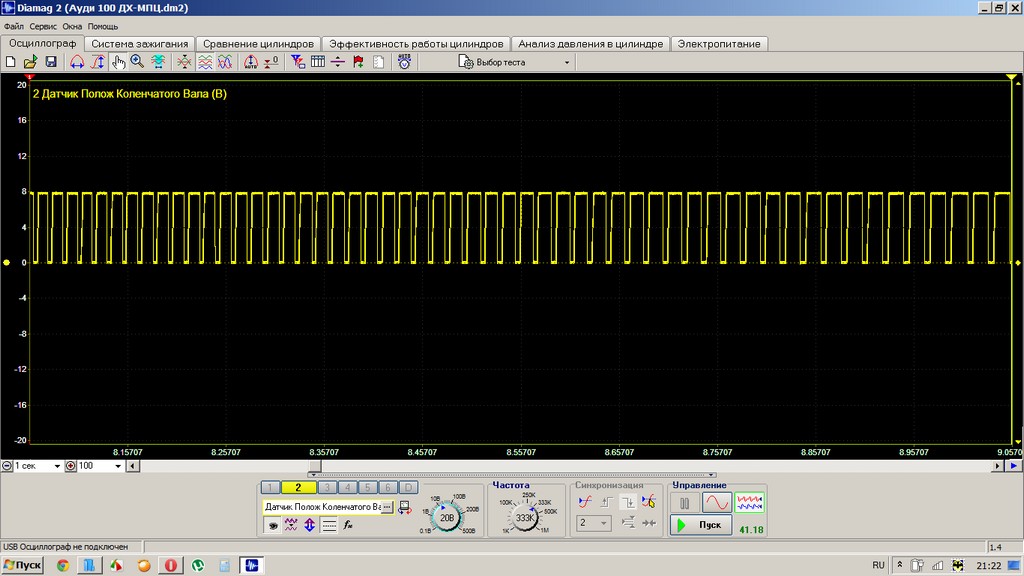Add a marker with the red flag icon

point(358,62)
